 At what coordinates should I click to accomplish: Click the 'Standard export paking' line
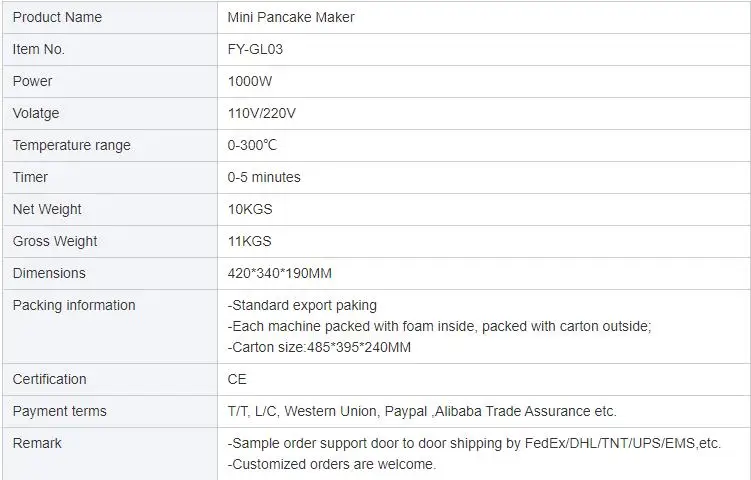(x=303, y=305)
